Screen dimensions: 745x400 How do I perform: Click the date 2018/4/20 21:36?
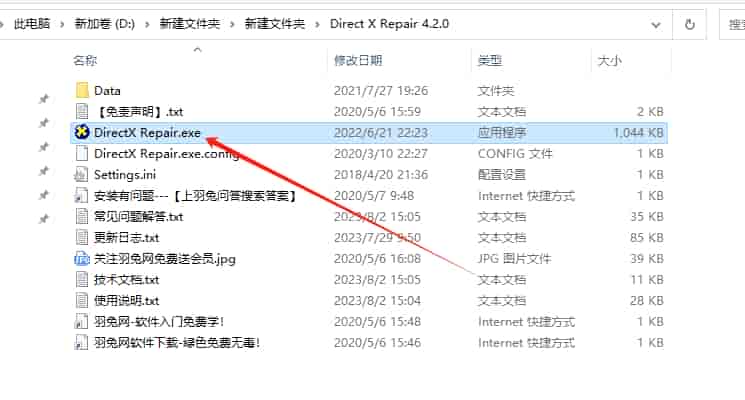pyautogui.click(x=381, y=174)
